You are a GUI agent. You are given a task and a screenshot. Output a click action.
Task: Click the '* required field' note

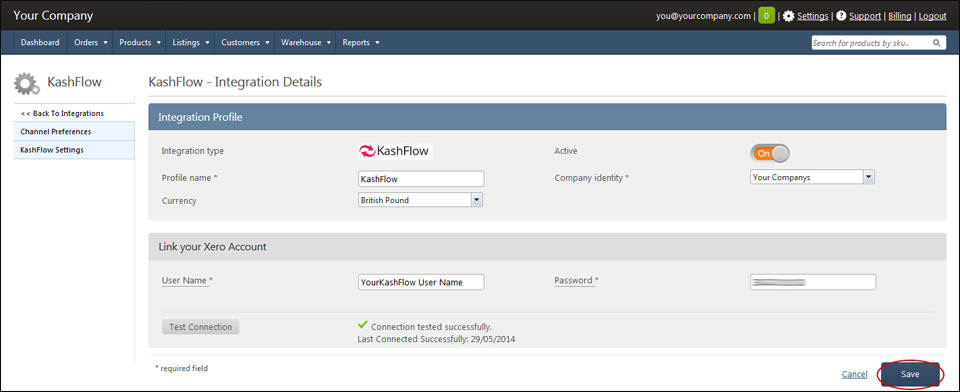point(181,368)
